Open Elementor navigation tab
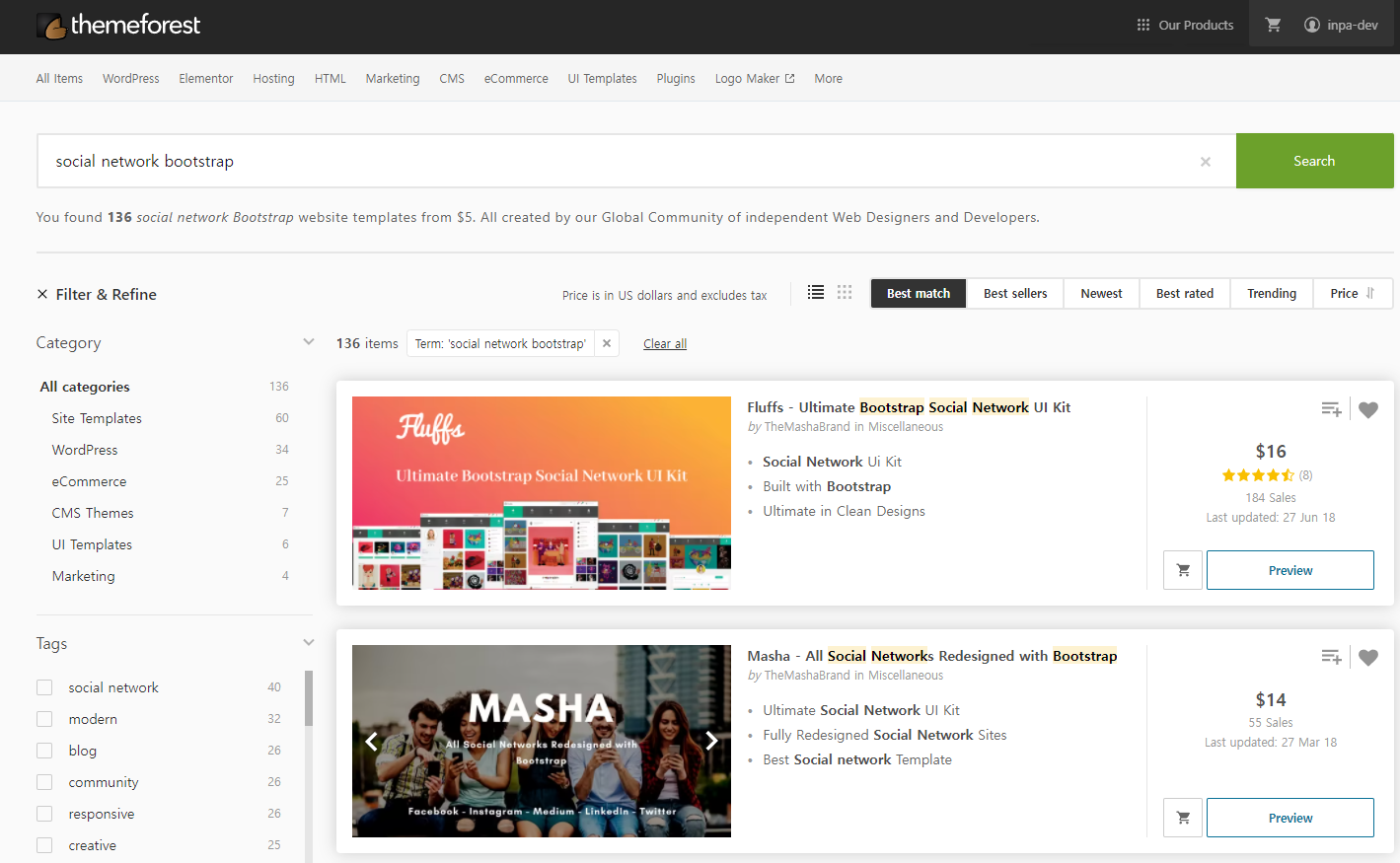1400x863 pixels. [x=205, y=79]
